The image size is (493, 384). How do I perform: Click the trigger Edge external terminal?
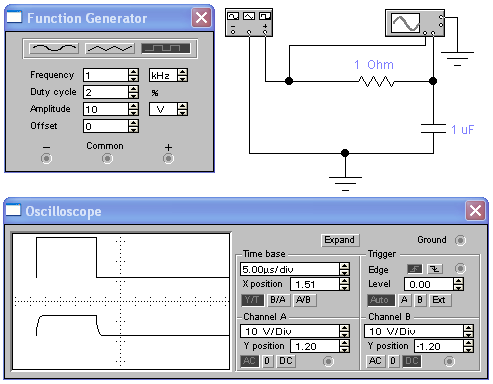pos(460,268)
